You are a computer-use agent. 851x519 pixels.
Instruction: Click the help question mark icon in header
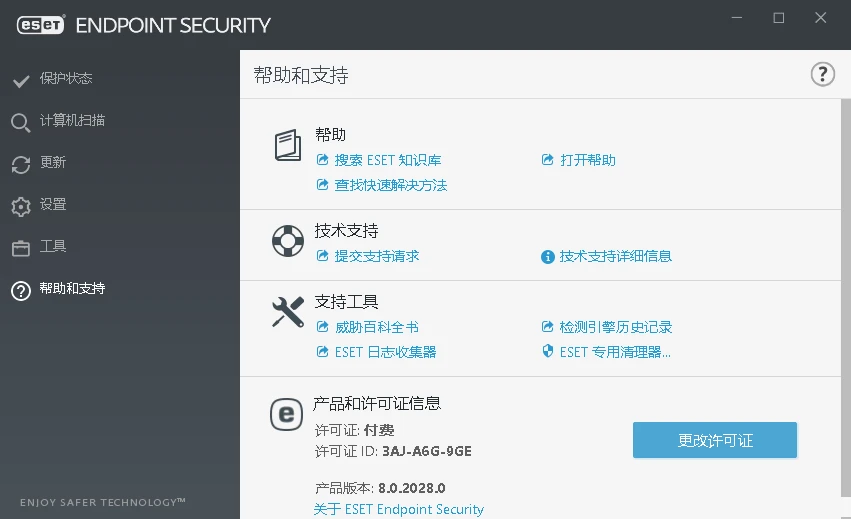click(822, 74)
